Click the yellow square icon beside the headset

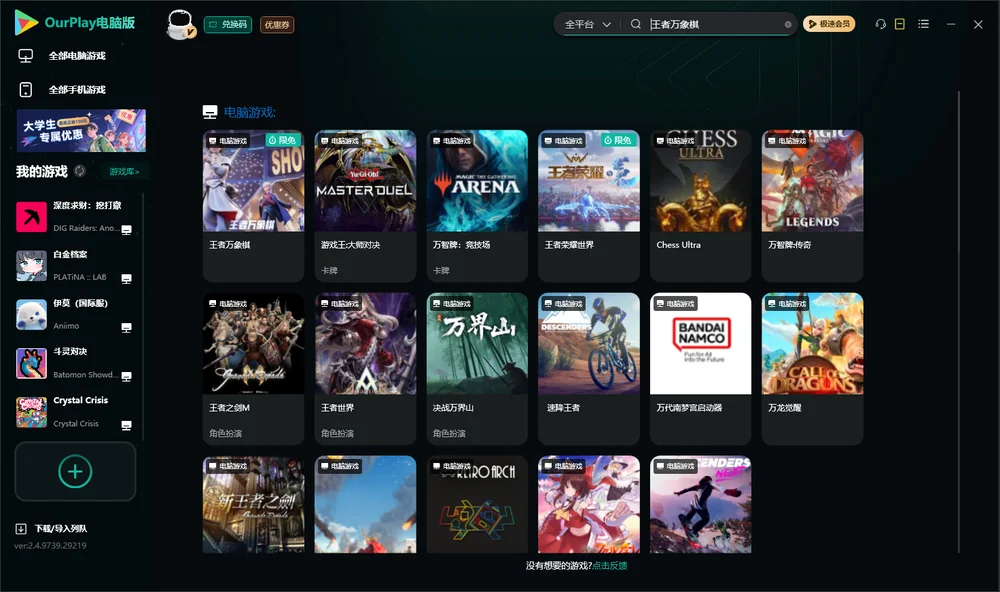(900, 24)
